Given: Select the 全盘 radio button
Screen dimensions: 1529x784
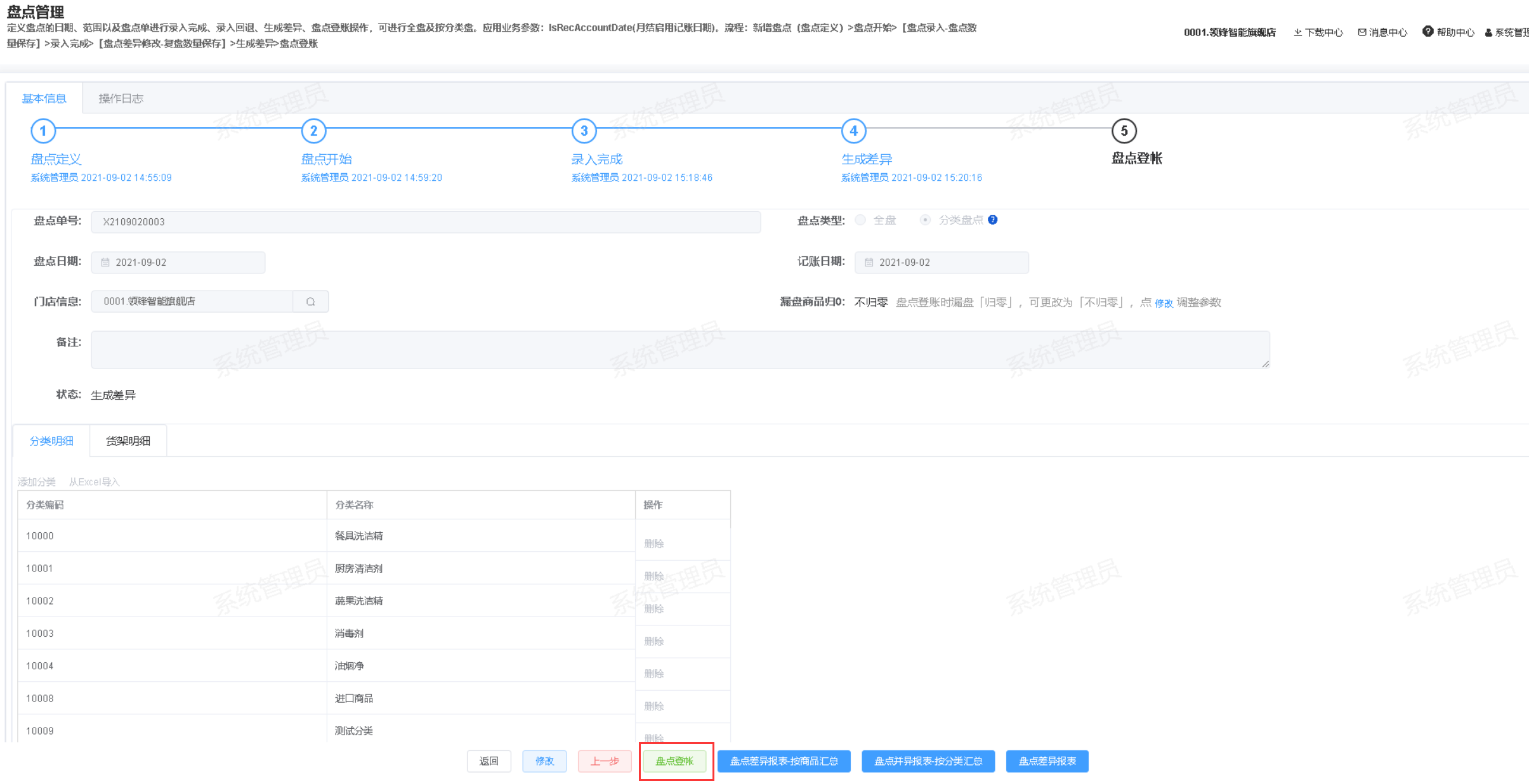Looking at the screenshot, I should pyautogui.click(x=860, y=220).
